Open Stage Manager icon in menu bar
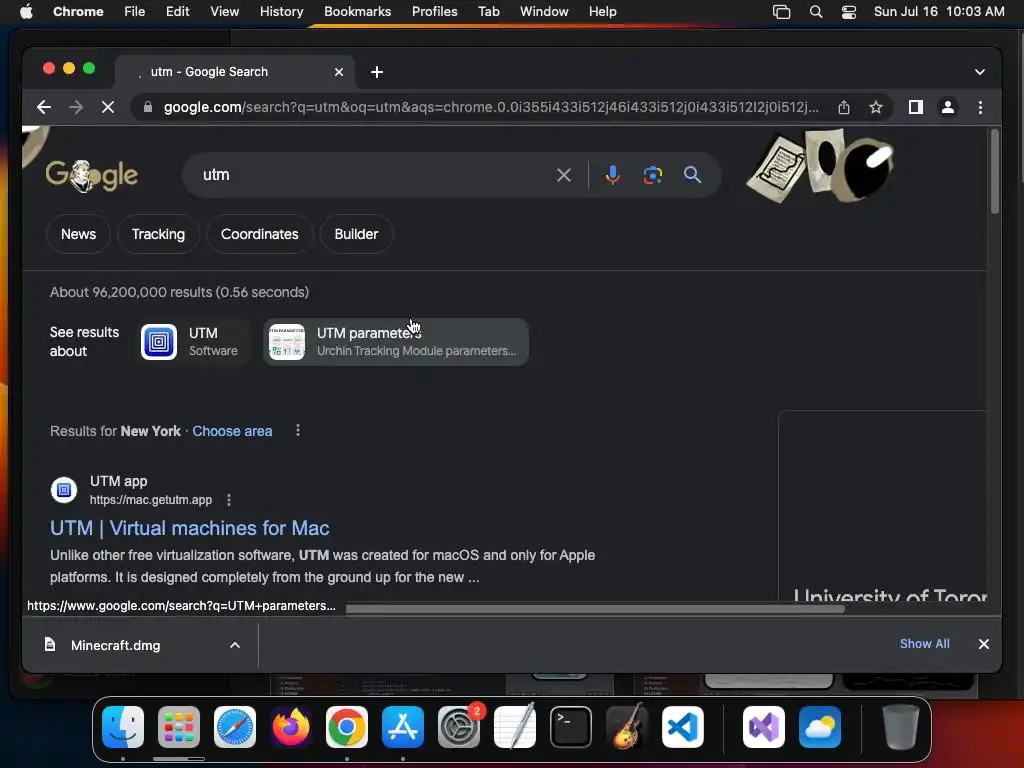This screenshot has height=768, width=1024. (782, 11)
